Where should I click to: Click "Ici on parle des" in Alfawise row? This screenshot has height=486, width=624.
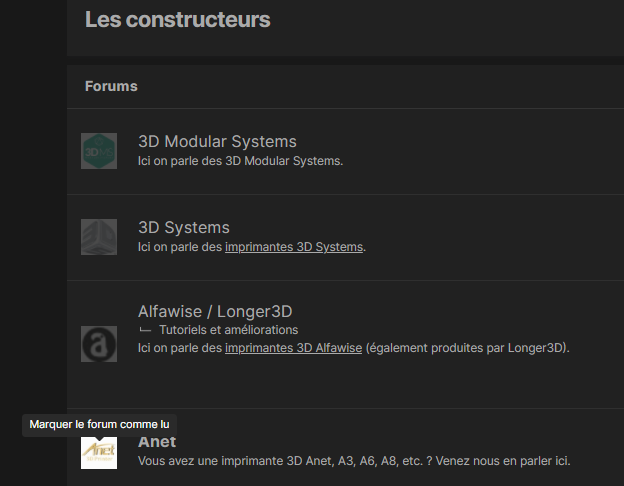(x=180, y=348)
